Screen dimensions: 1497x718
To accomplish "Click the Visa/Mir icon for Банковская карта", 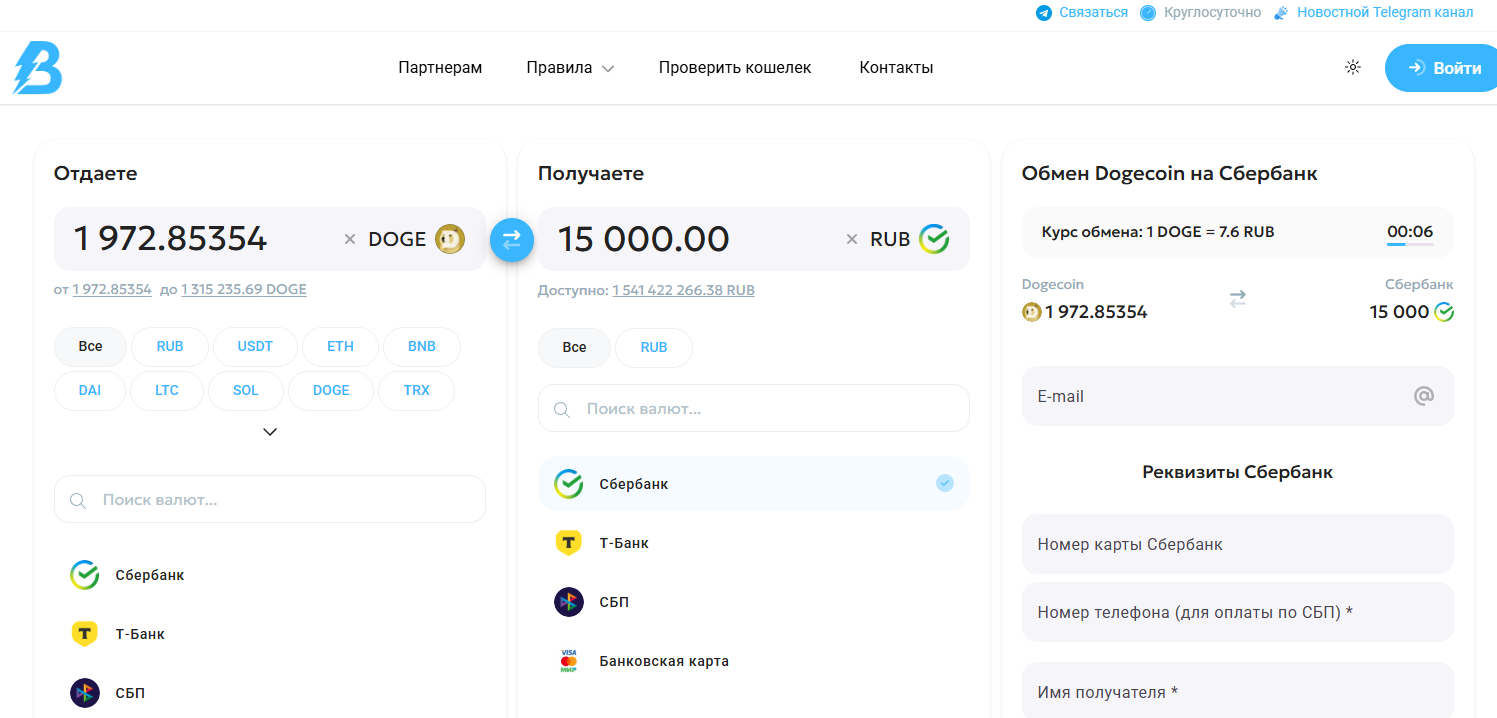I will coord(568,660).
